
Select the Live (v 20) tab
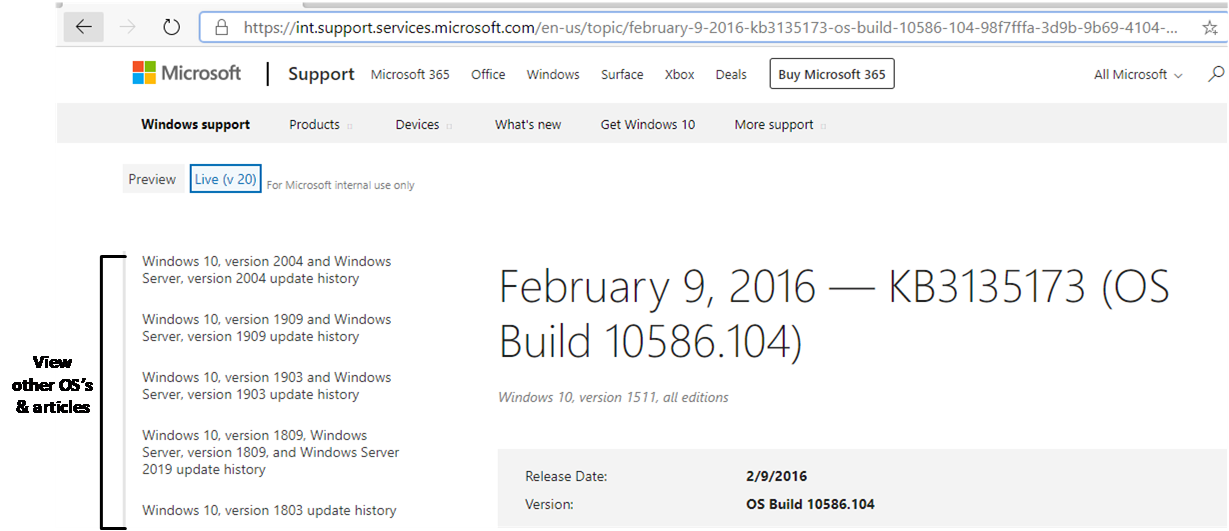coord(225,179)
